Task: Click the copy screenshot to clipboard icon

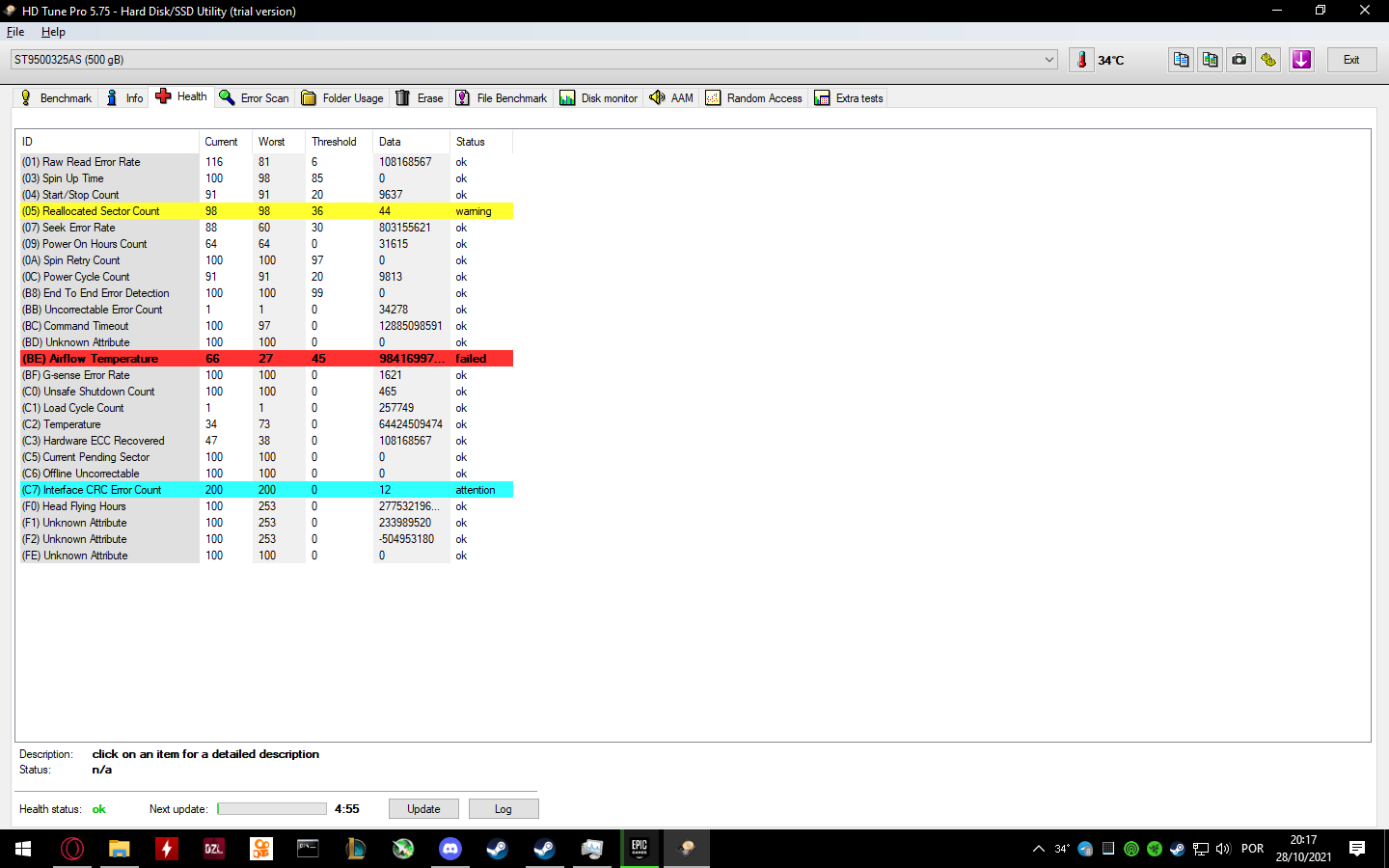Action: click(x=1210, y=60)
